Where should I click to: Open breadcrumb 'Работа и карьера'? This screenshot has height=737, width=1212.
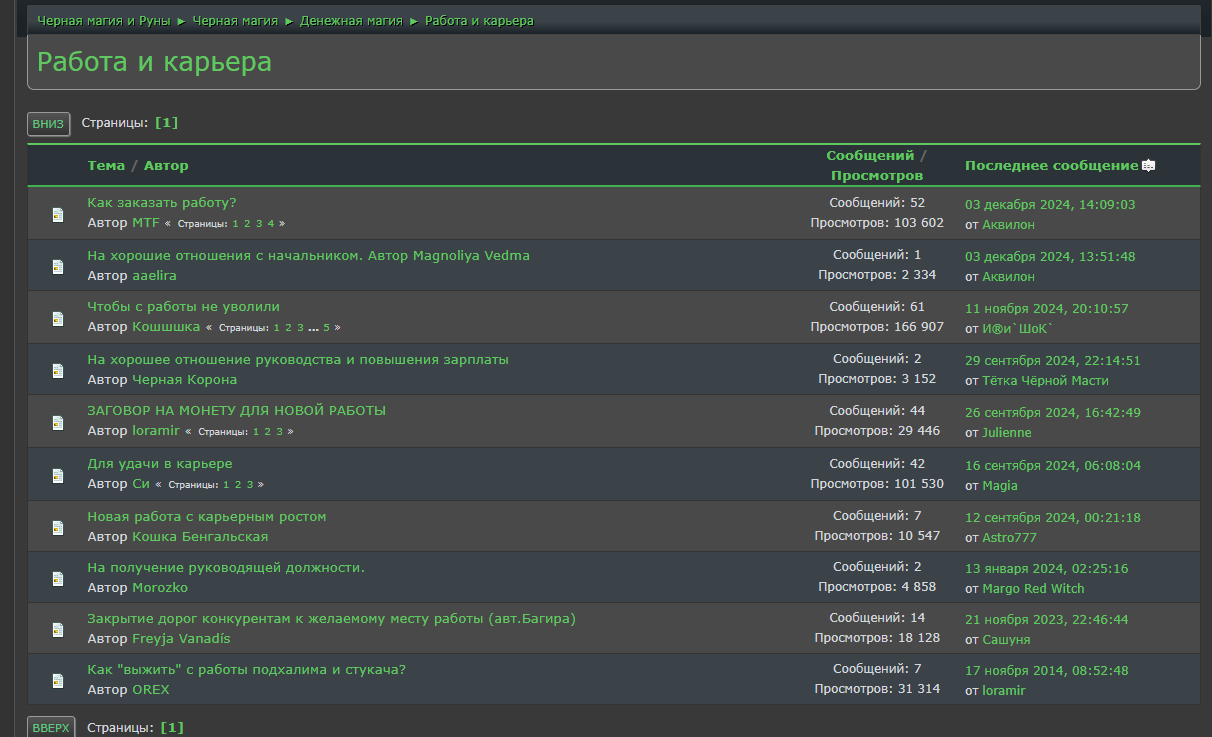click(x=479, y=21)
